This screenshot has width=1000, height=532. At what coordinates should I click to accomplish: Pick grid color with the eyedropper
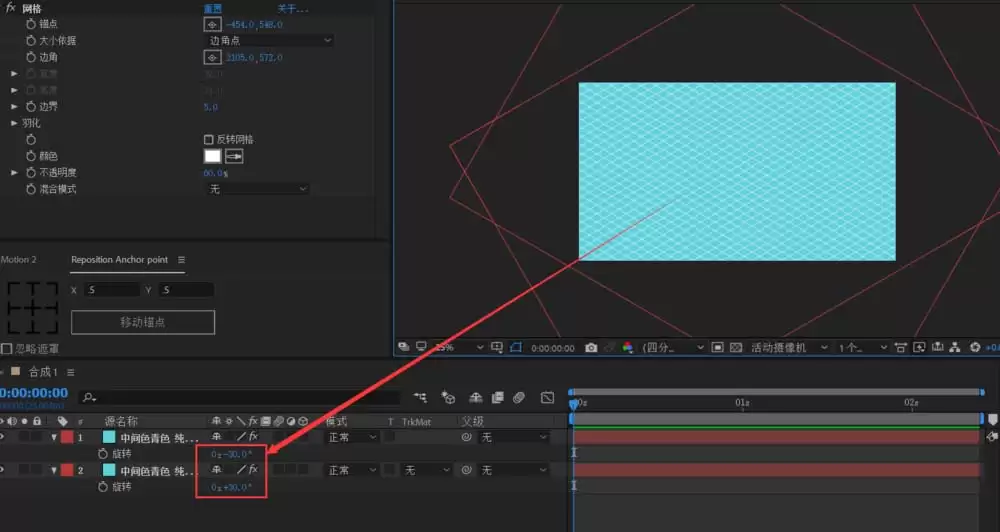click(234, 156)
